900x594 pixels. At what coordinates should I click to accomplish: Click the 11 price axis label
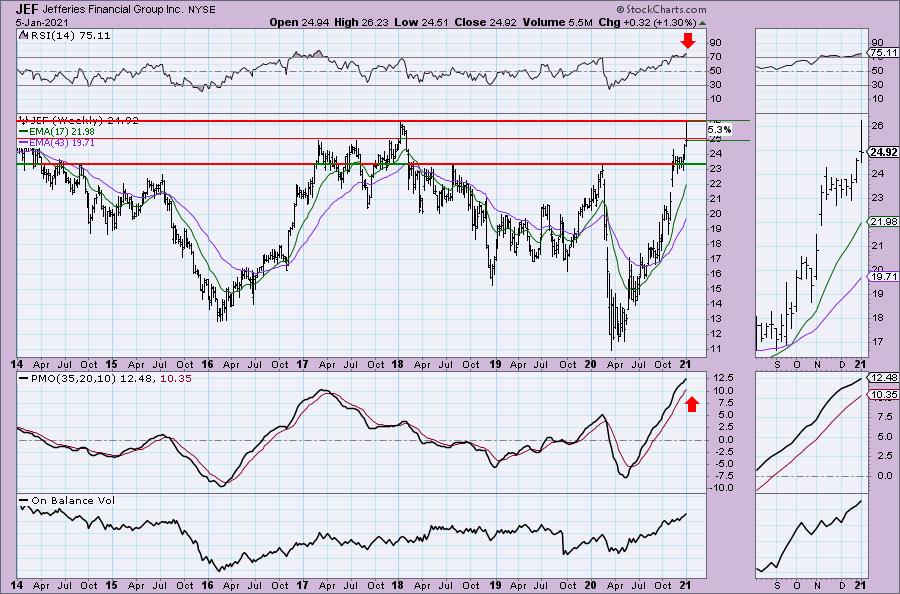pyautogui.click(x=716, y=349)
